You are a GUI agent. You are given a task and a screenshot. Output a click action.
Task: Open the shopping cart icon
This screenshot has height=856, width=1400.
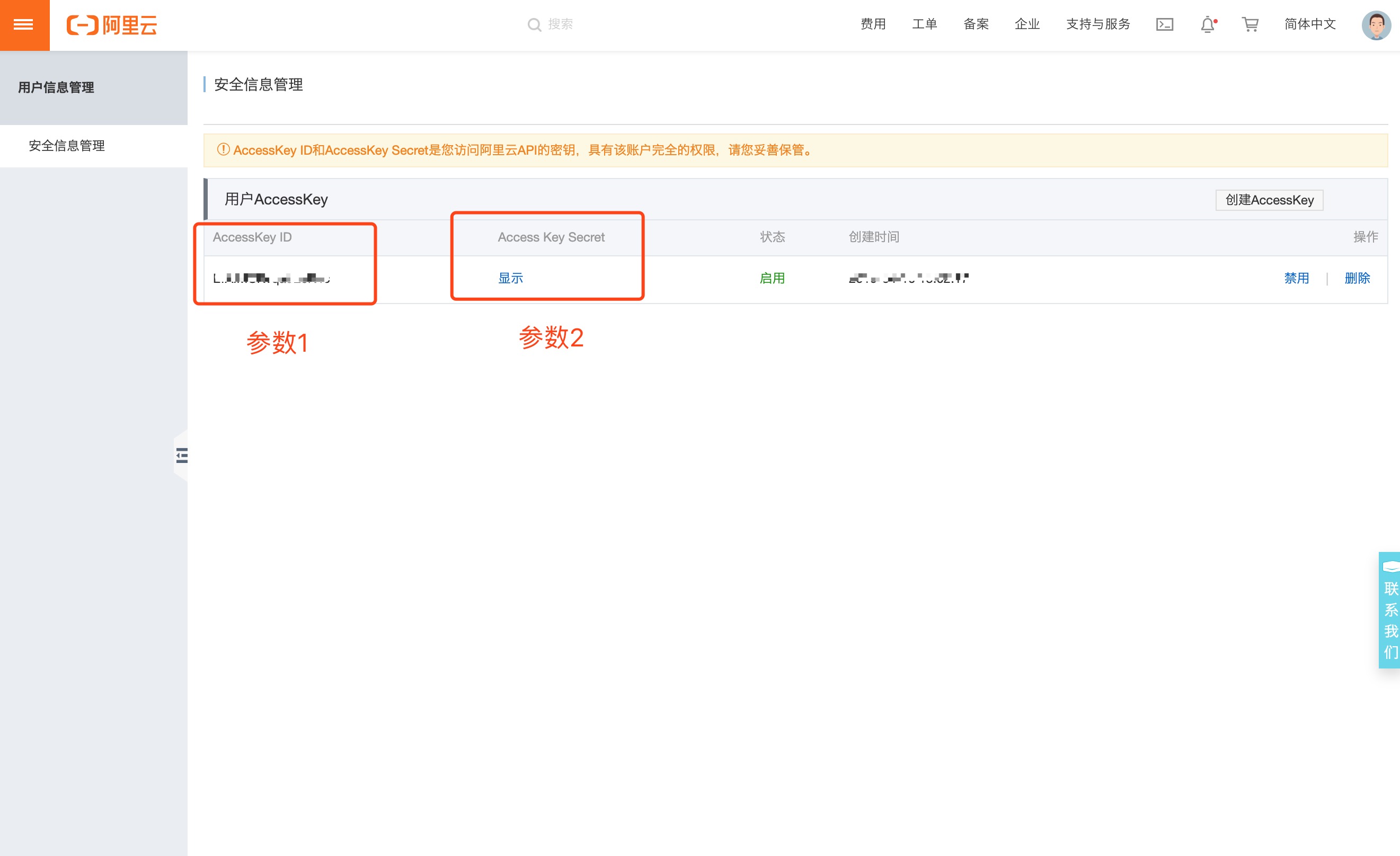click(x=1250, y=24)
